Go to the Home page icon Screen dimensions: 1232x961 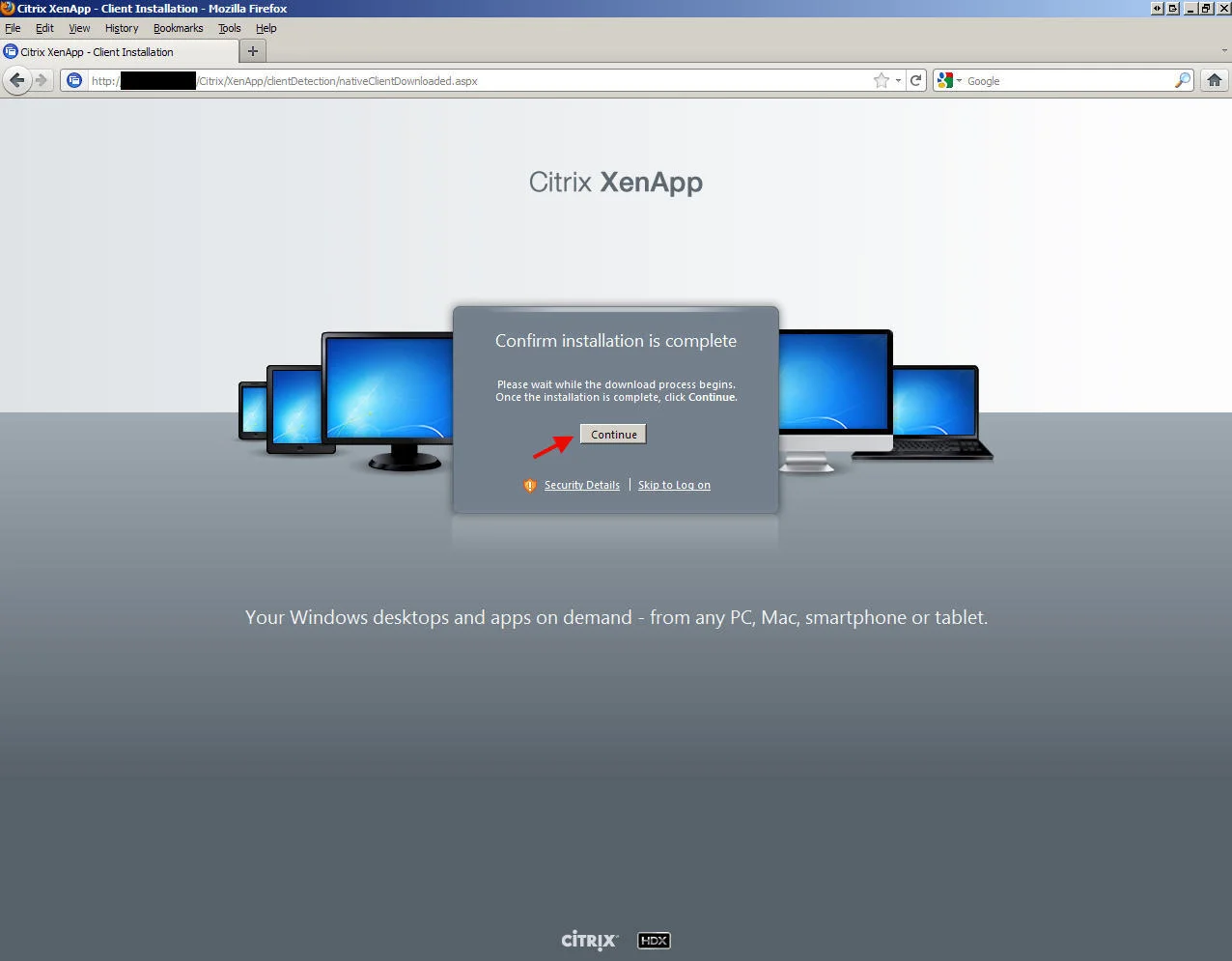coord(1215,80)
